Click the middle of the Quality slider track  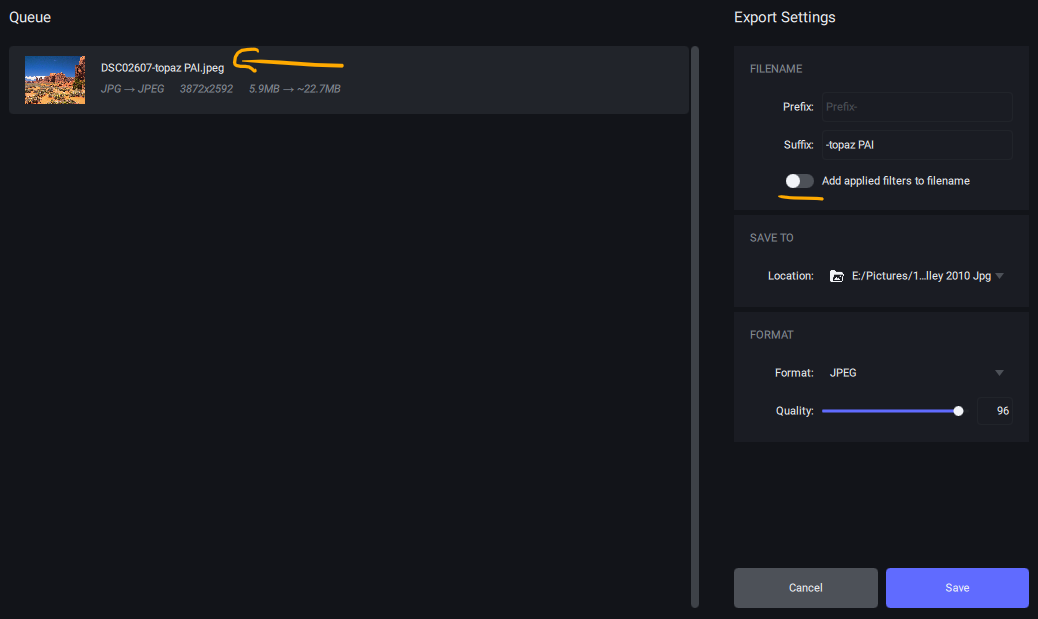tap(889, 411)
